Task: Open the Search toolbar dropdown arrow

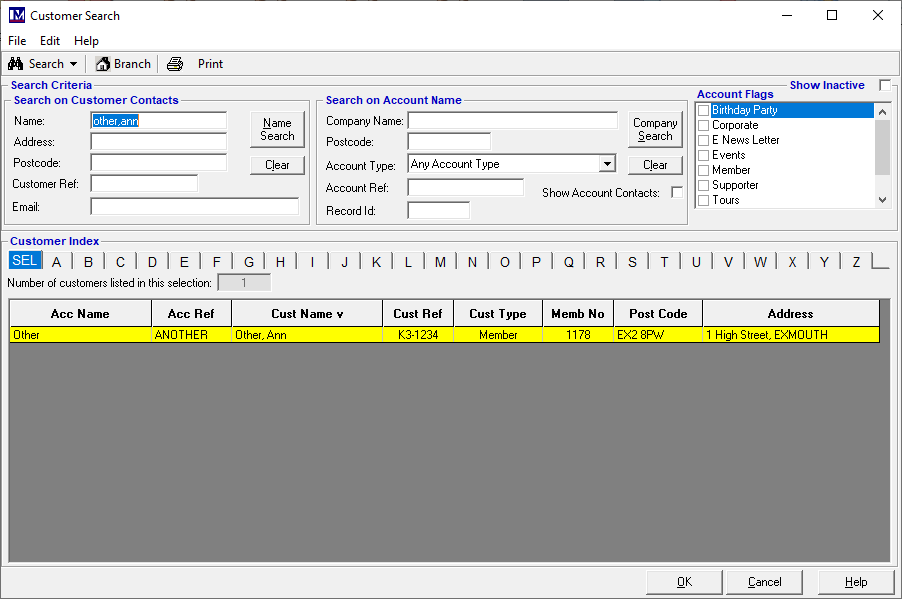Action: click(73, 64)
